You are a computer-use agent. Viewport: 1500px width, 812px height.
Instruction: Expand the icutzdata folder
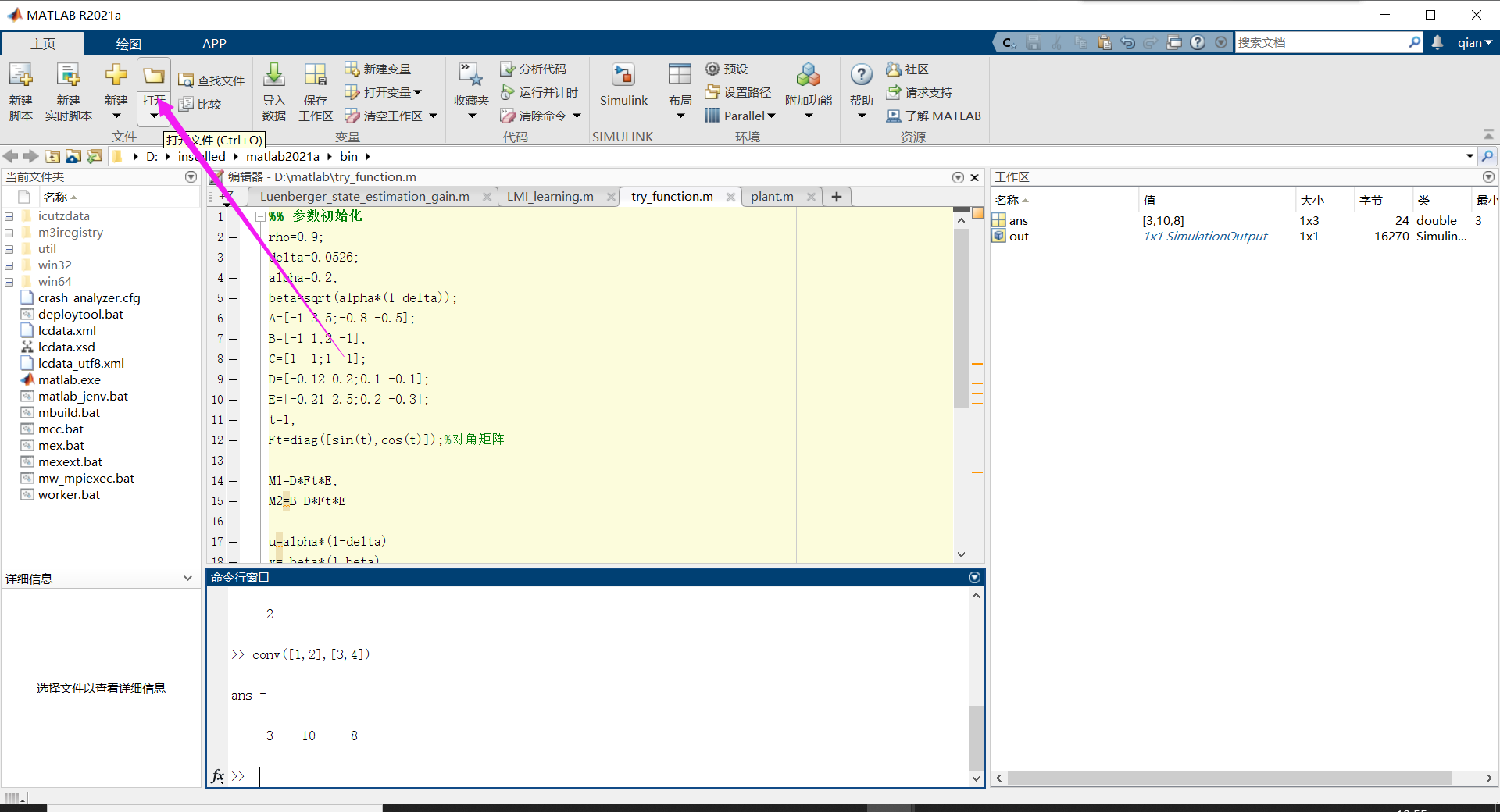pos(9,216)
